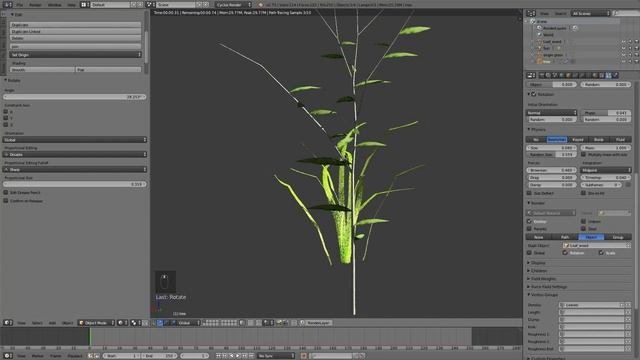Switch to the Modifiers properties tab icon

click(581, 75)
